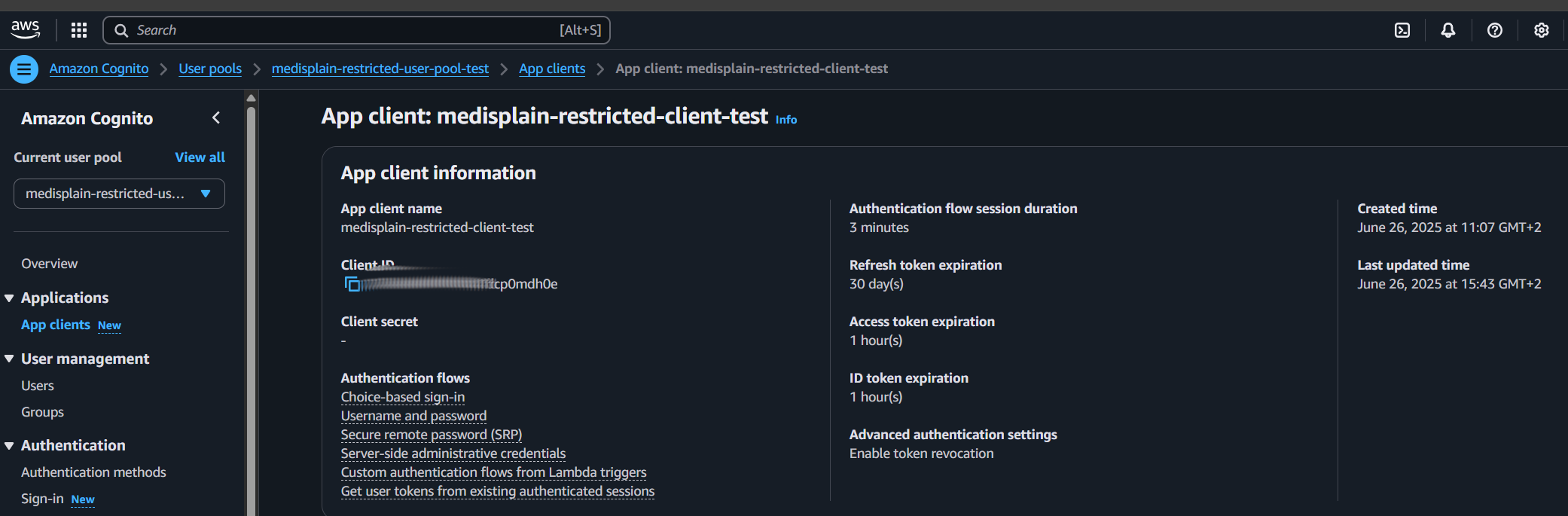Click the AWS logo home icon
Screen dimensions: 1568x516
point(25,29)
